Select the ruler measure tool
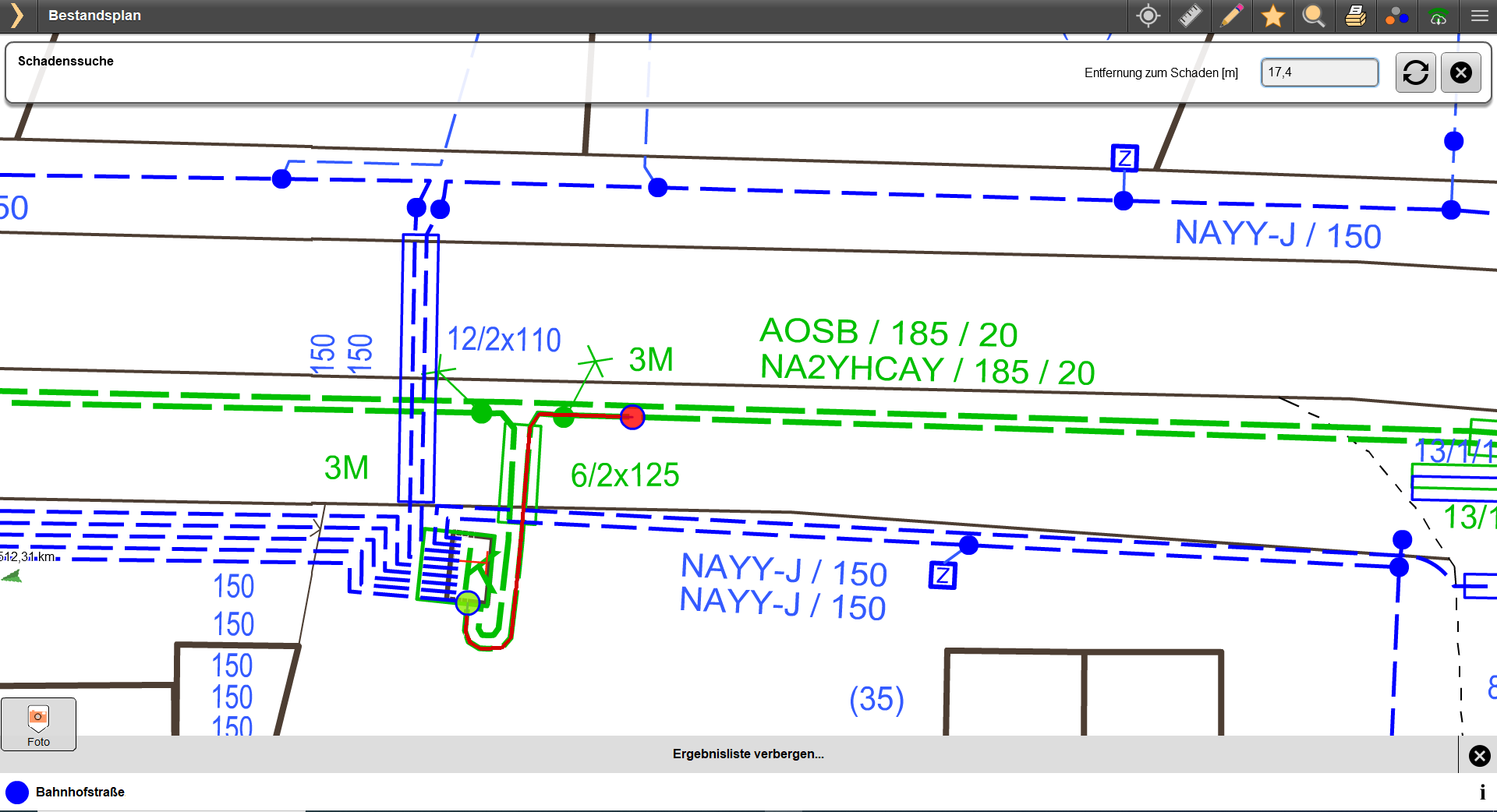Screen dimensions: 1497x812 1190,16
